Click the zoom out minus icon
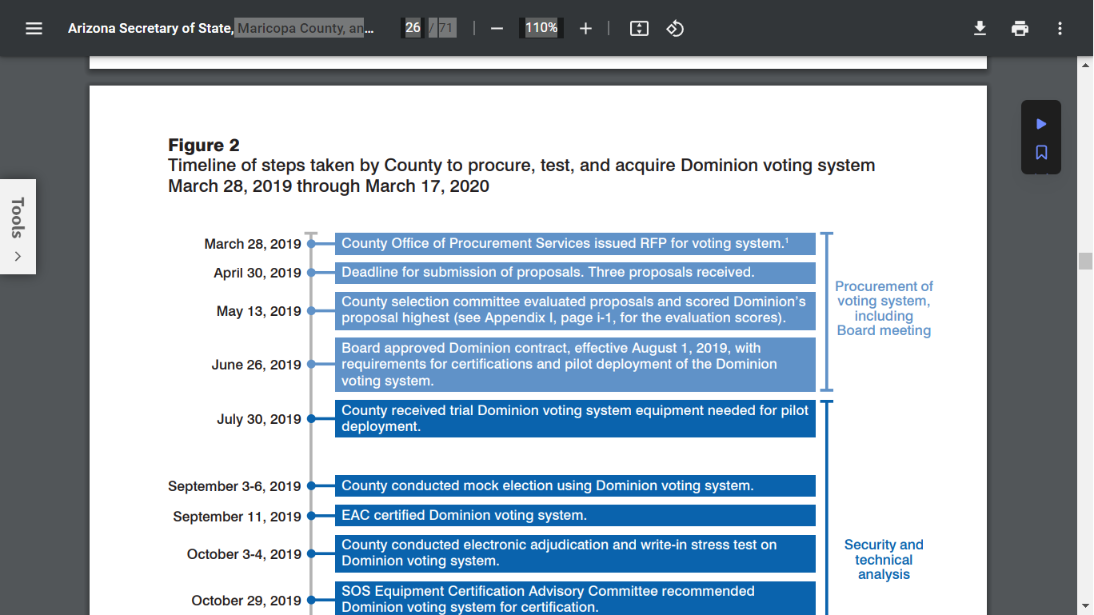1094x615 pixels. click(497, 29)
